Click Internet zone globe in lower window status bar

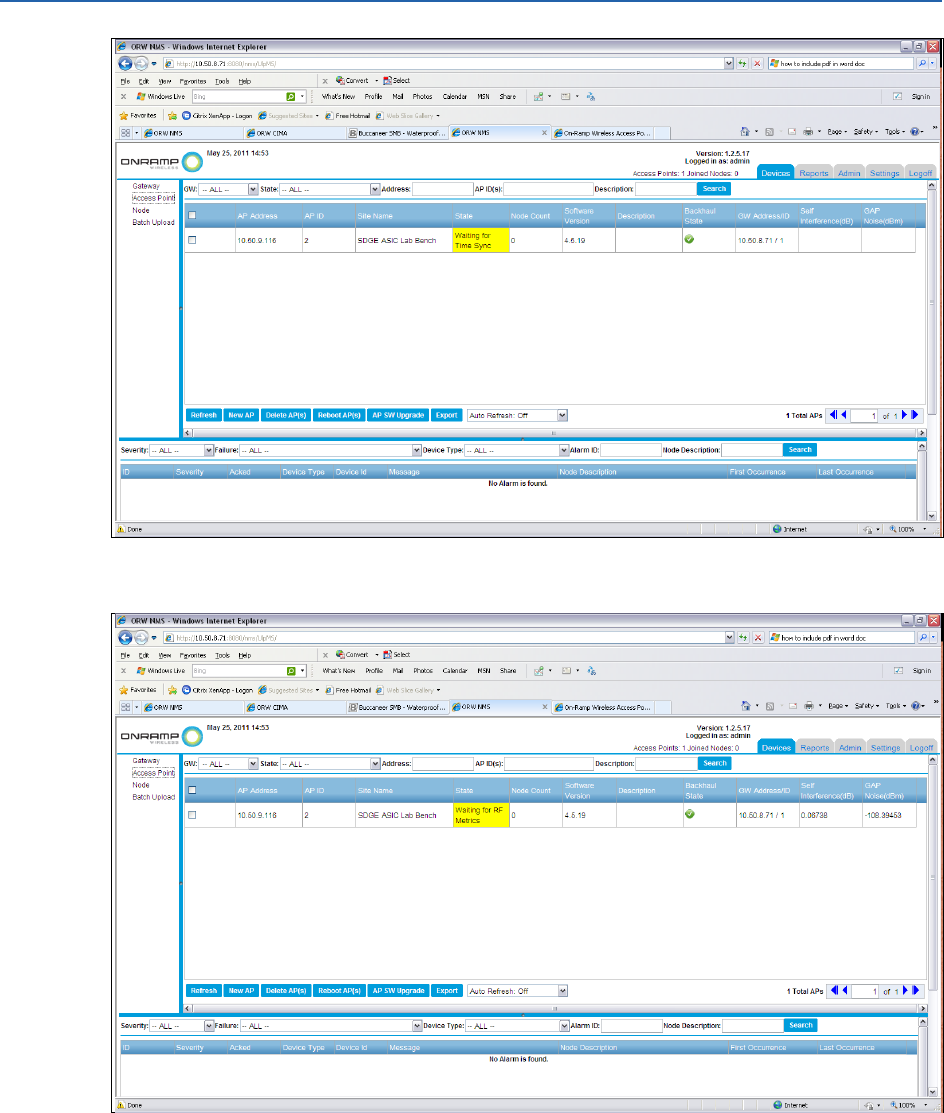pyautogui.click(x=777, y=1105)
